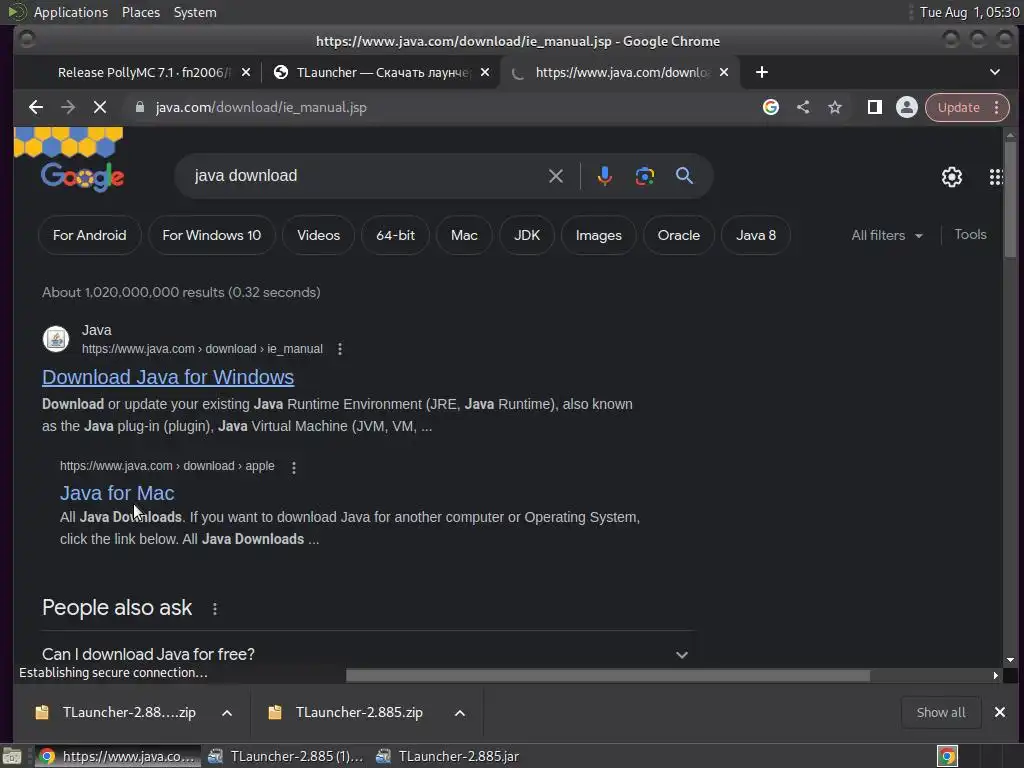Open menu for TLauncher-2.88....zip download
The height and width of the screenshot is (768, 1024).
tap(227, 712)
